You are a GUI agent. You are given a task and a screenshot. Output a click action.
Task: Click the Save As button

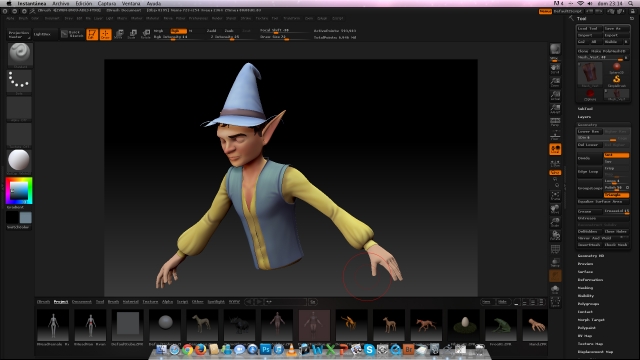616,29
